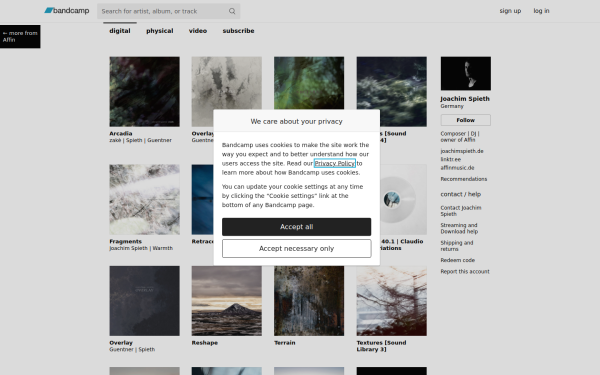Click 'Joachim Spieth | Warmth' artist text
600x375 pixels.
(141, 248)
